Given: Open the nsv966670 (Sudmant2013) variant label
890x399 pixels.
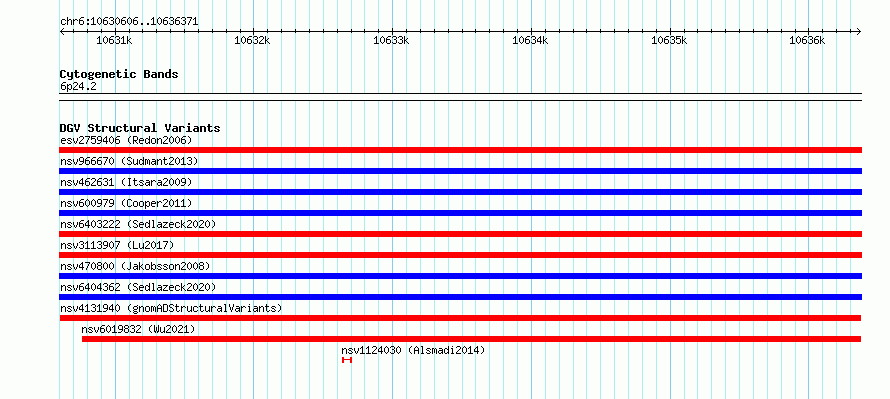Looking at the screenshot, I should point(129,161).
